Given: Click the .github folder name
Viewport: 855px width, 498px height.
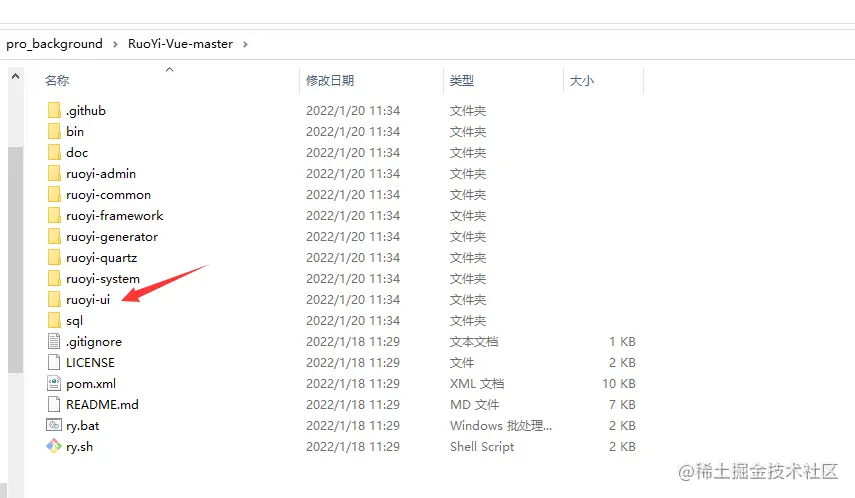Looking at the screenshot, I should [86, 110].
